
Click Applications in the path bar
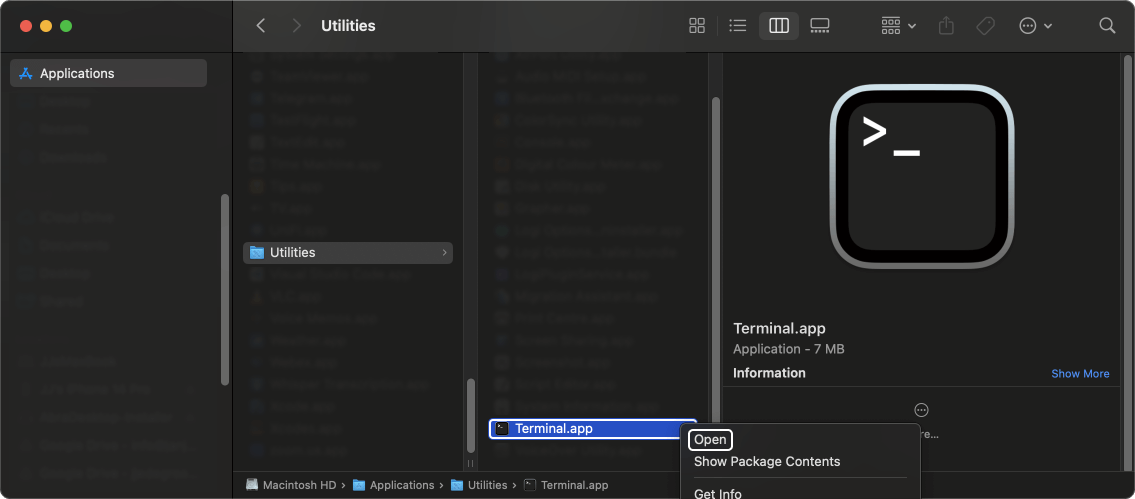pyautogui.click(x=394, y=485)
